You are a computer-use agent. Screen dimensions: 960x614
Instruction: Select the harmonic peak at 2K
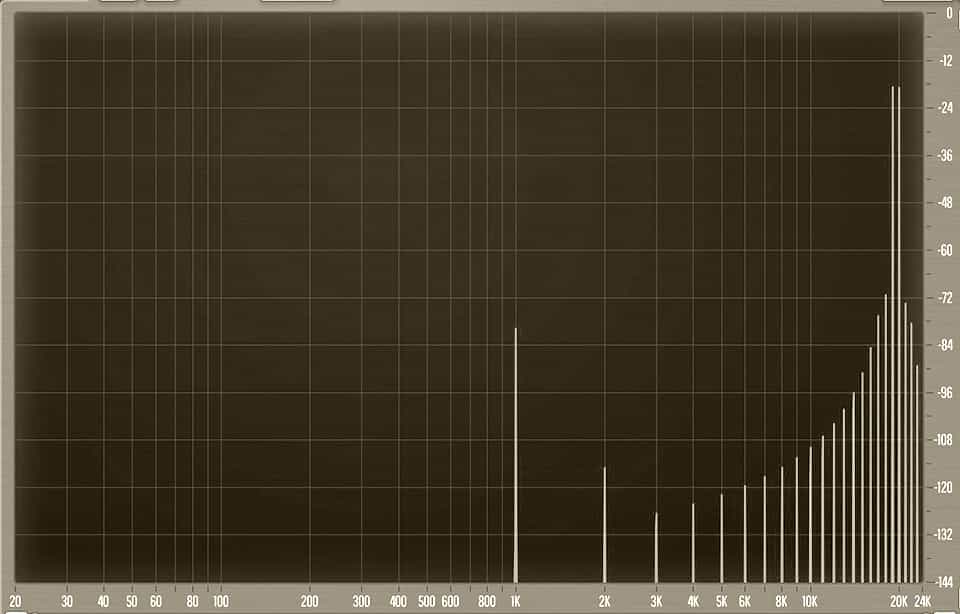click(x=604, y=524)
